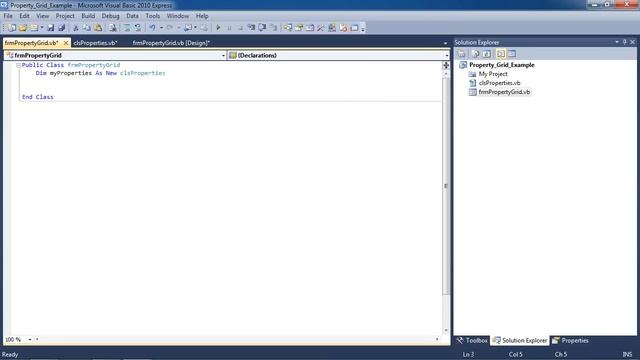The height and width of the screenshot is (360, 640).
Task: Open the Project menu
Action: pos(65,16)
